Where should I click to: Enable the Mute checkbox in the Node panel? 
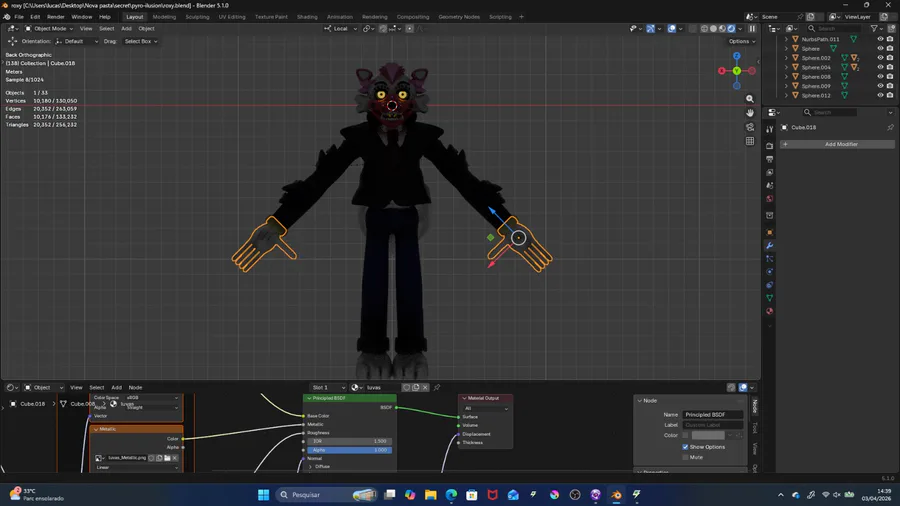(x=686, y=457)
